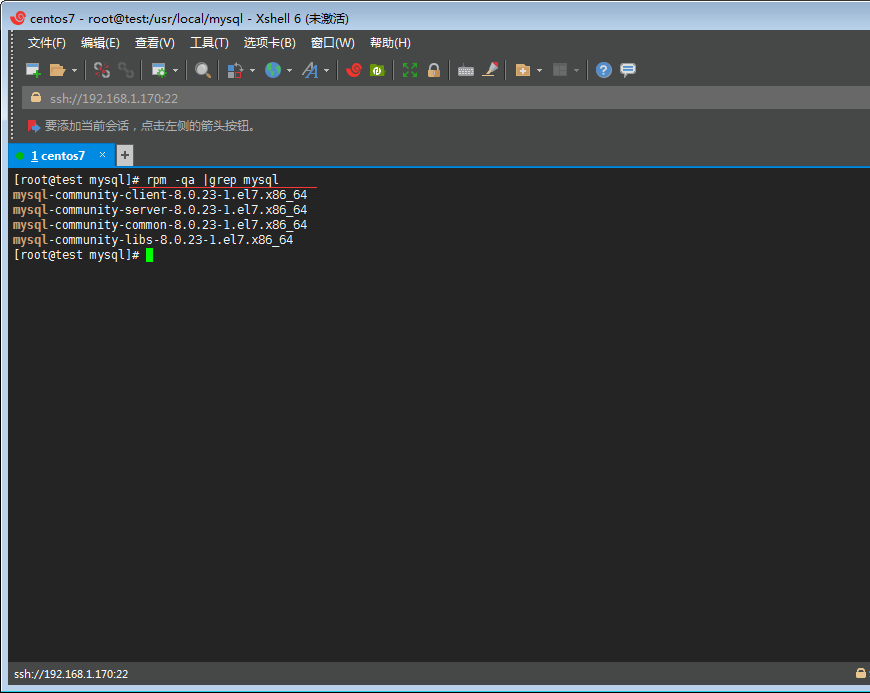Screen dimensions: 870x693
Task: Open the Find magnifier tool
Action: coord(203,70)
